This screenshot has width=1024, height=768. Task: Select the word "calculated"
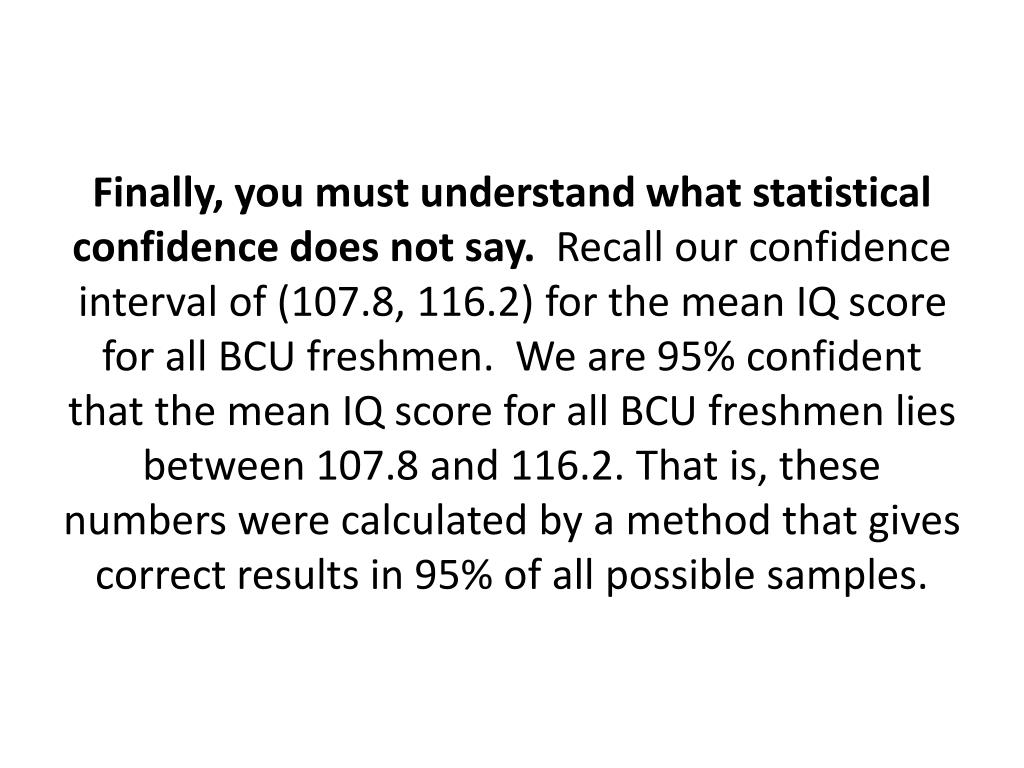(432, 520)
